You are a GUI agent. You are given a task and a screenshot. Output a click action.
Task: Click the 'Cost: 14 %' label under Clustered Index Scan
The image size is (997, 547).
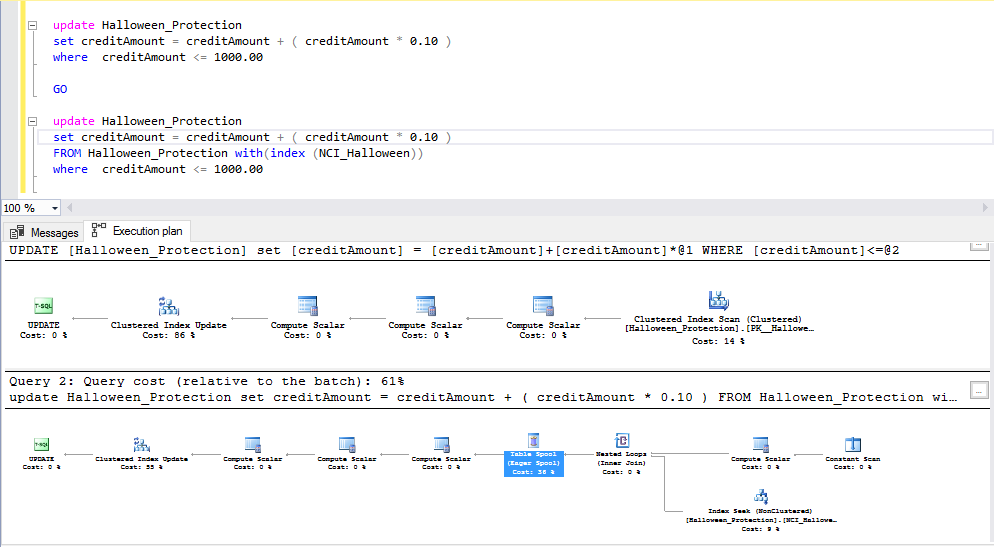click(x=719, y=342)
